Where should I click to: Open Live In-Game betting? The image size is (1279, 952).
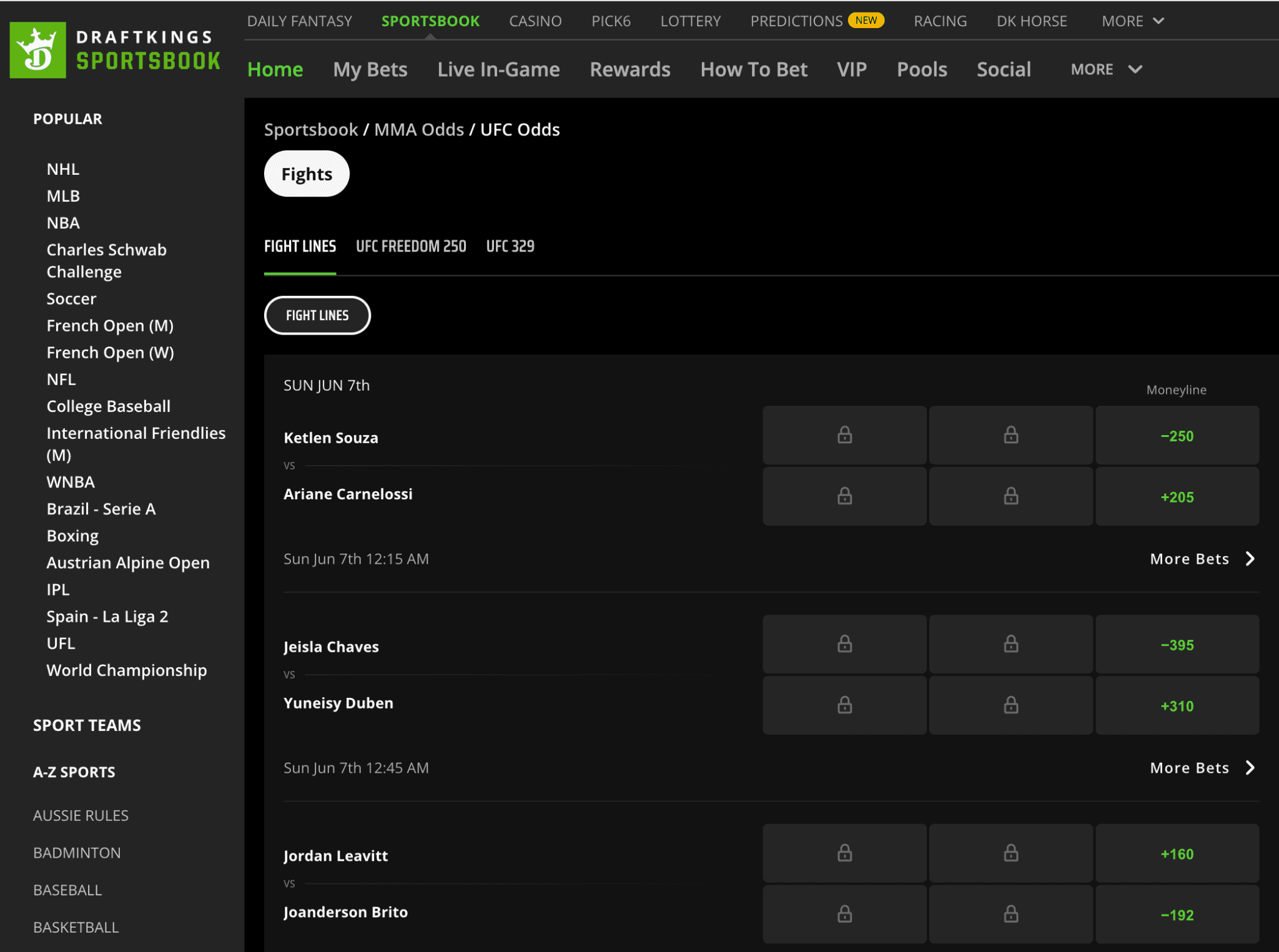[498, 69]
